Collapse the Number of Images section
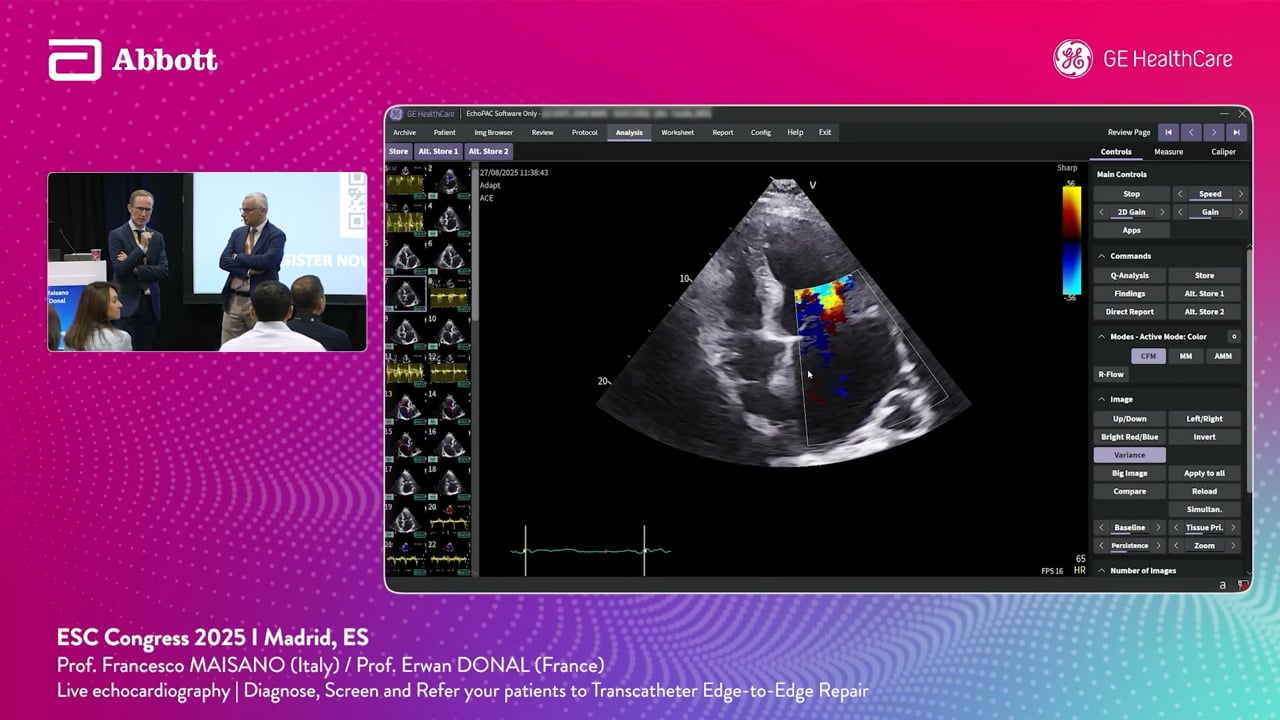 coord(1102,571)
